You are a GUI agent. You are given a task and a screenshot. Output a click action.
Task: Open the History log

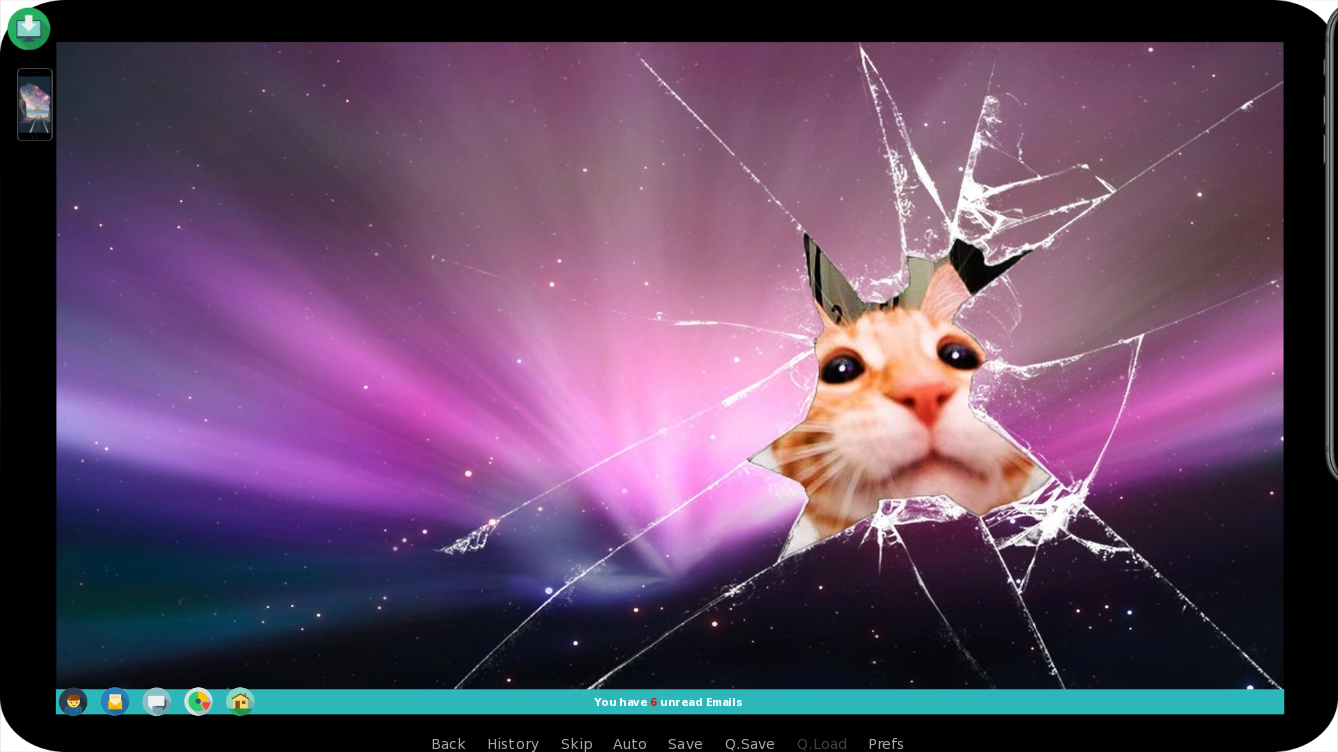513,744
